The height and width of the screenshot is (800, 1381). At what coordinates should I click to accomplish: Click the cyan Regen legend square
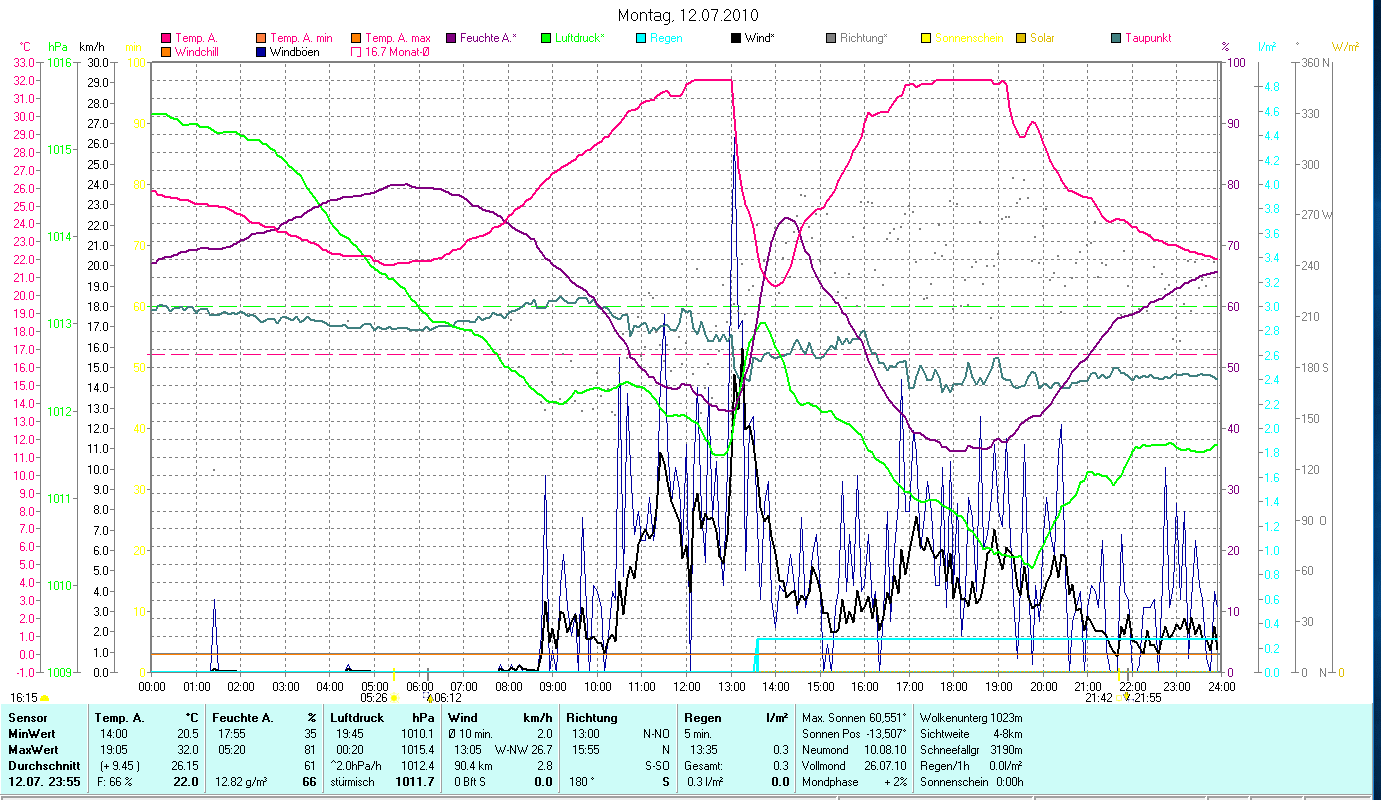(640, 38)
